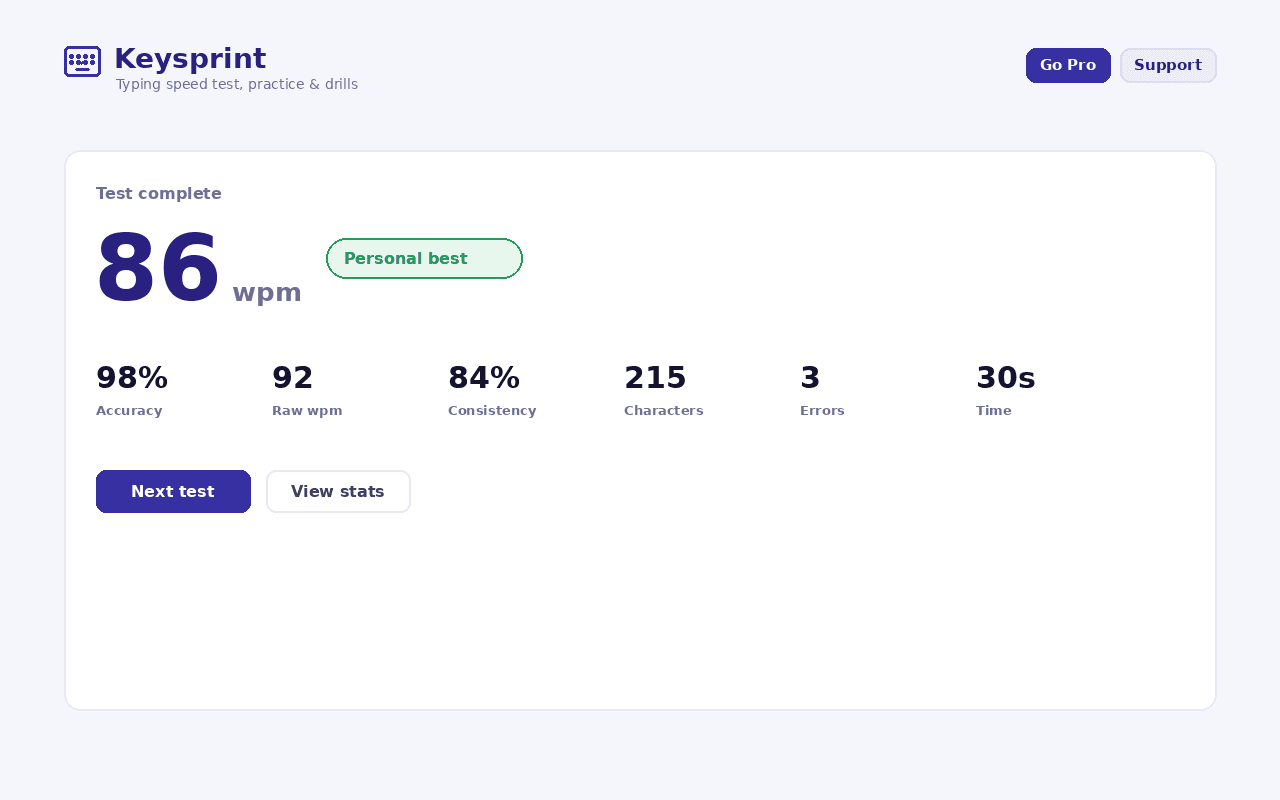Click the Consistency label
Screen dimensions: 1280x800
(492, 410)
